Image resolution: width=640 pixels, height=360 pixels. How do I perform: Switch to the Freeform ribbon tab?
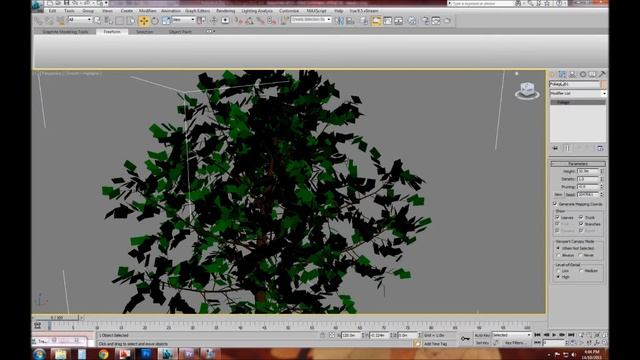[x=112, y=31]
